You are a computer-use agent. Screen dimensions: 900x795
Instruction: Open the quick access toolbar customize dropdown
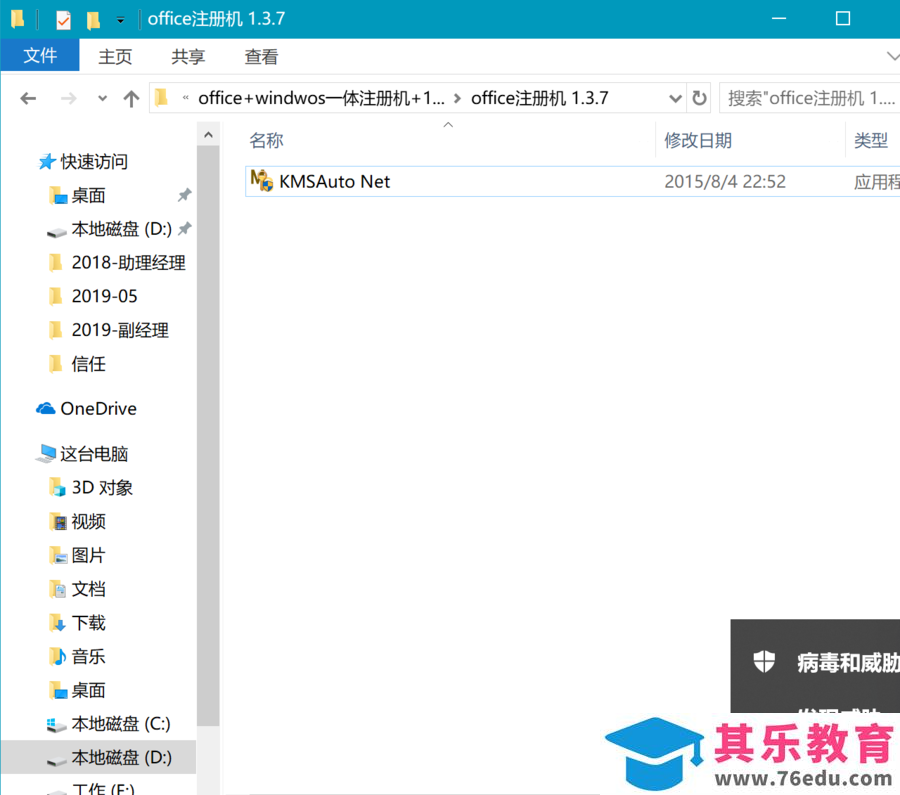pyautogui.click(x=120, y=20)
